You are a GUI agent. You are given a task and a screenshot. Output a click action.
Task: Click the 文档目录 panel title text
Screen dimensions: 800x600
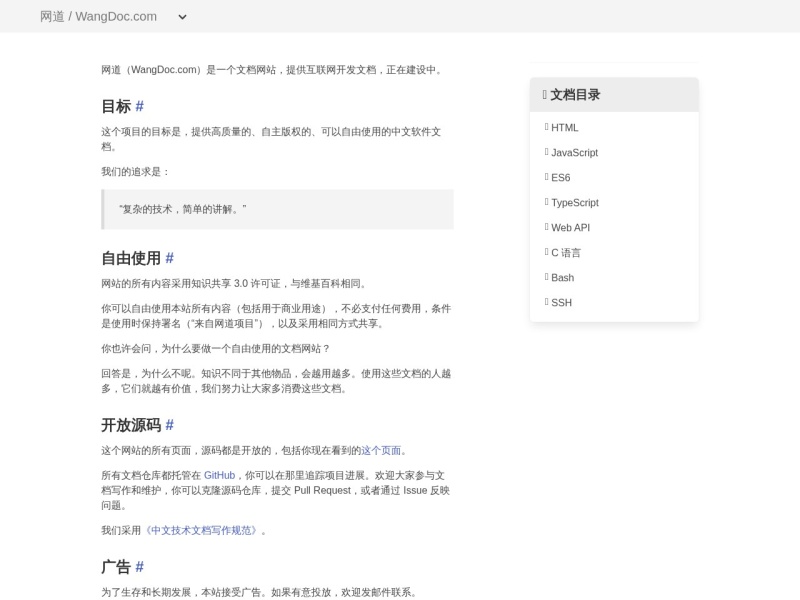click(x=576, y=94)
